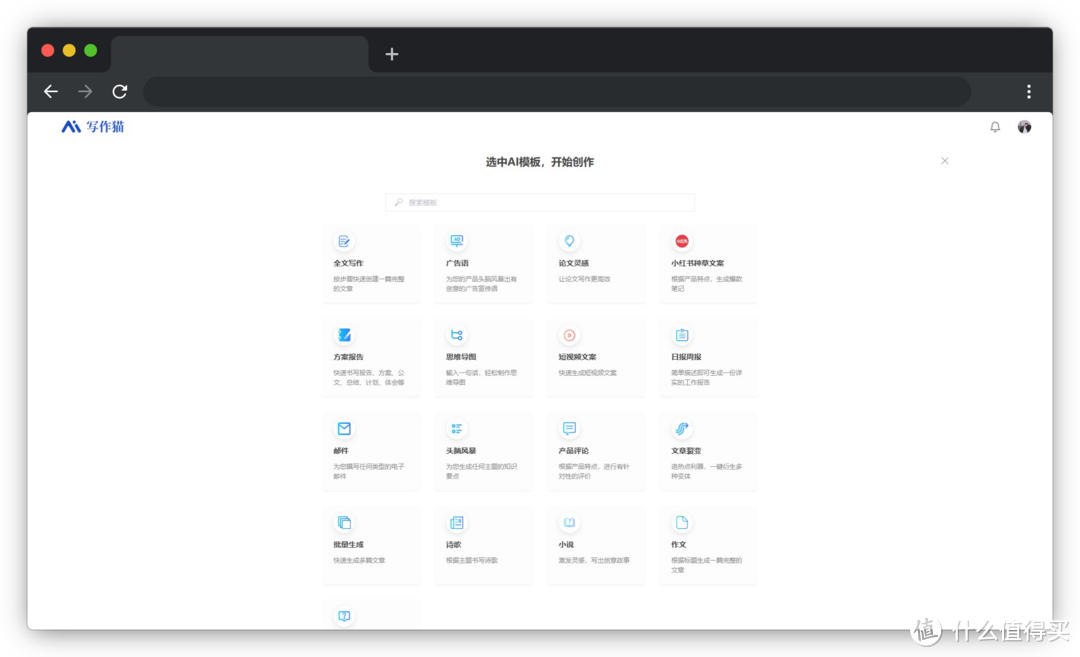Click the 论文灵感 lightbulb icon

coord(569,241)
